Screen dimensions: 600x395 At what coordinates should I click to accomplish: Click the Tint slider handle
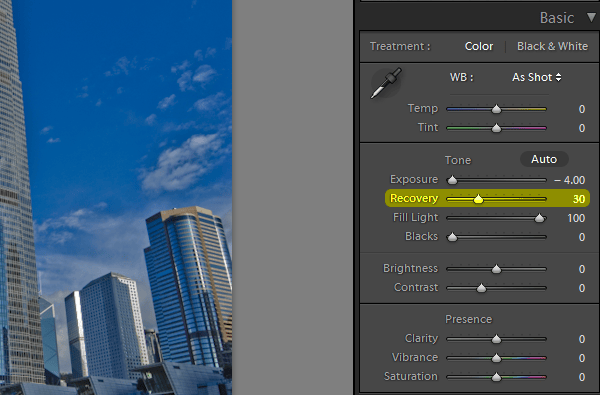pos(496,128)
